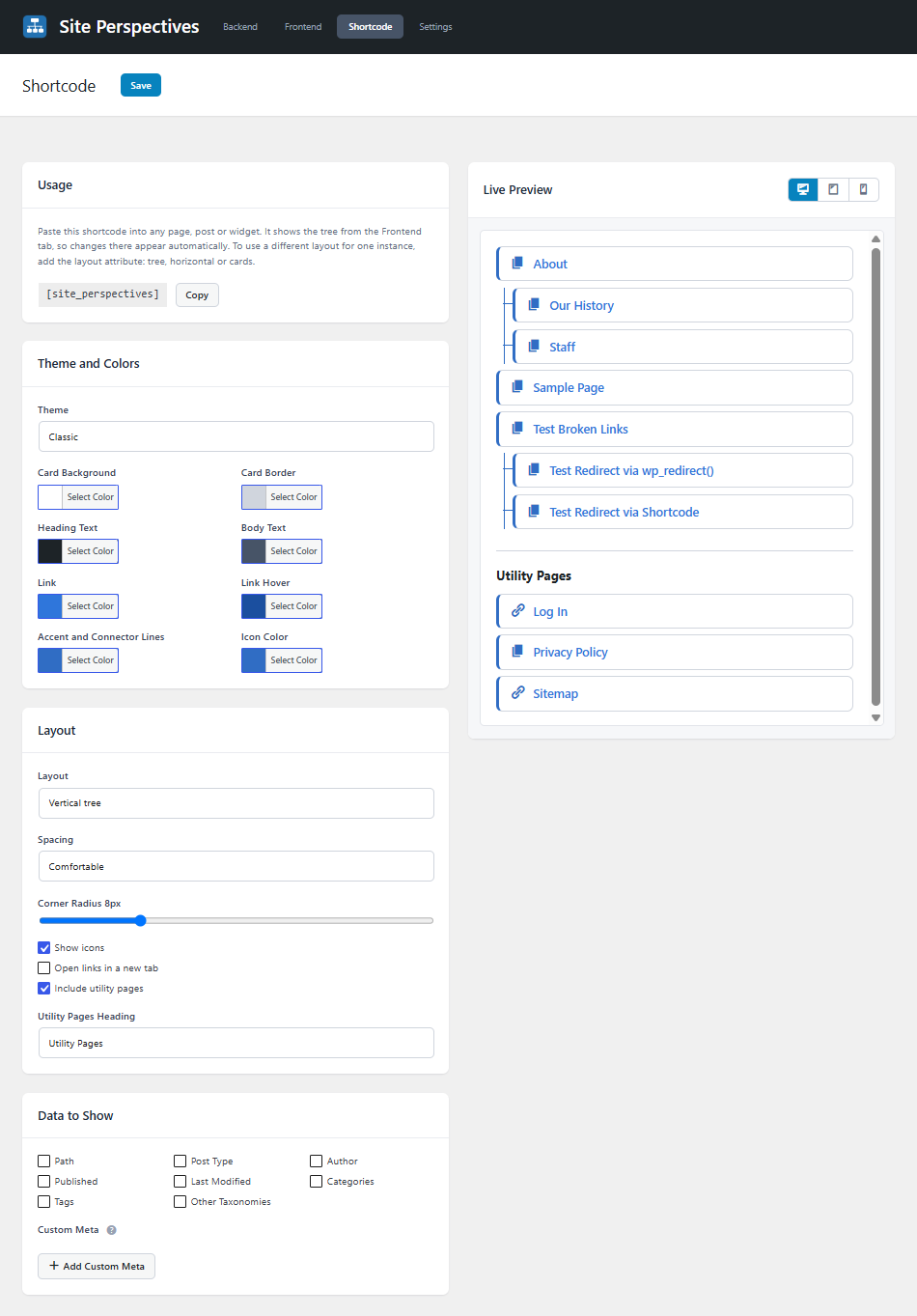Enable Open links in a new tab
Viewport: 917px width, 1316px height.
pos(43,968)
